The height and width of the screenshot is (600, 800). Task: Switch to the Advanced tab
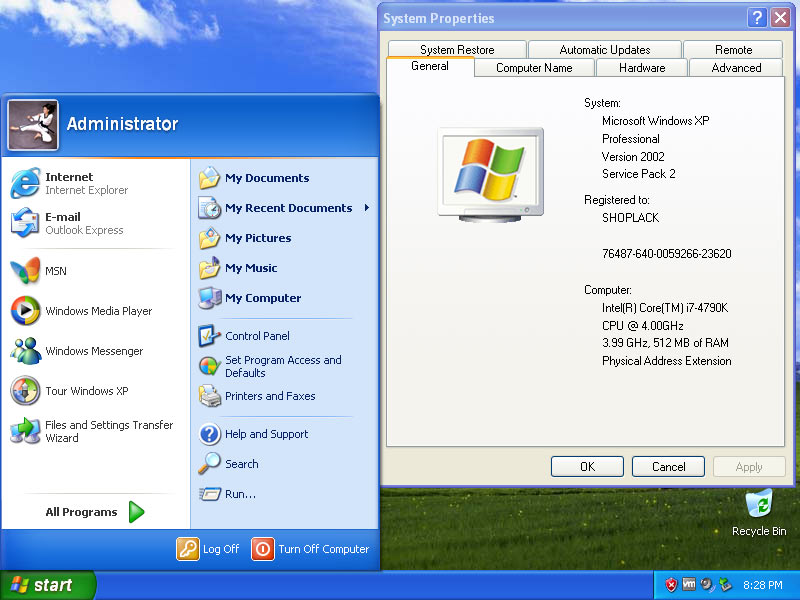point(736,68)
